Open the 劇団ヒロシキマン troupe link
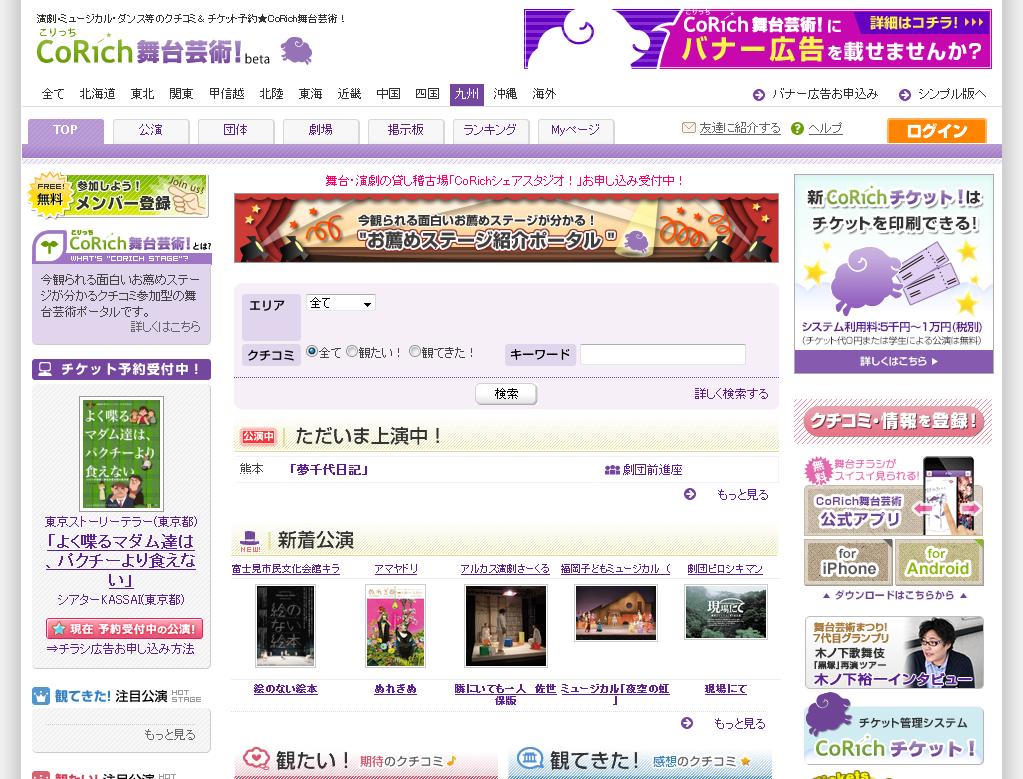 coord(725,569)
